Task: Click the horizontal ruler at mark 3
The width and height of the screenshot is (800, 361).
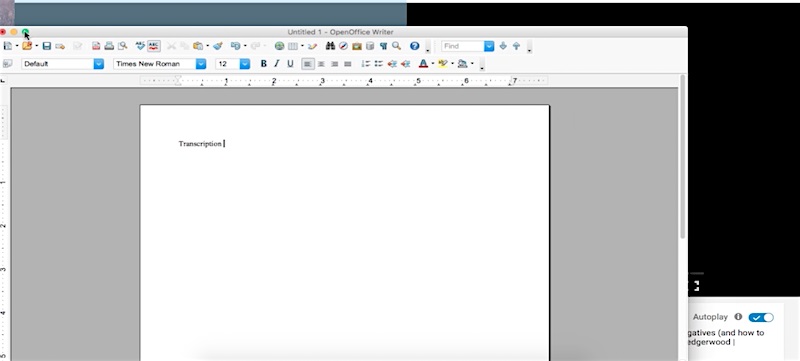Action: point(322,81)
